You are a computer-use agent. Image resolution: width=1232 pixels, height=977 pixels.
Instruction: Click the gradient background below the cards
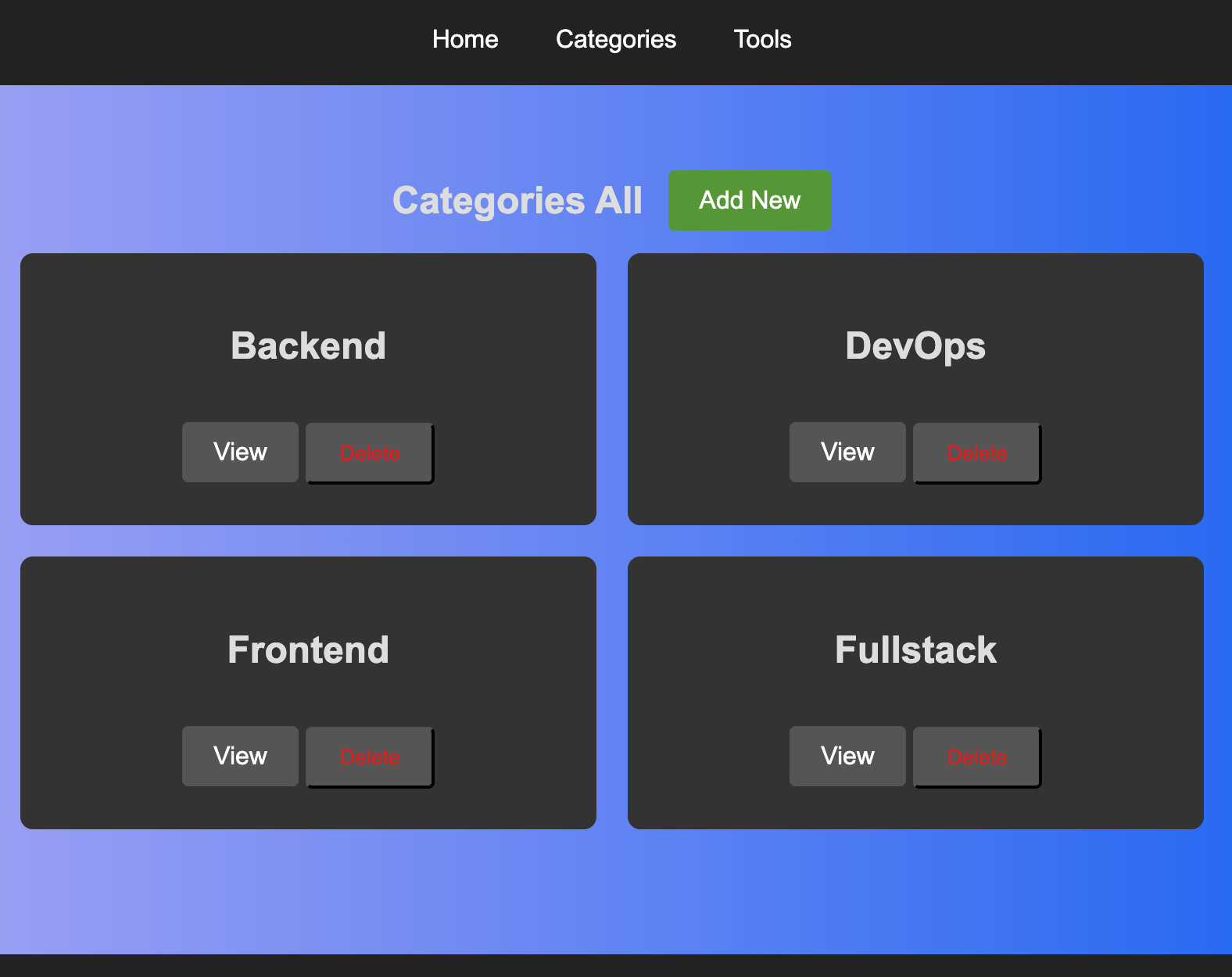pos(616,891)
